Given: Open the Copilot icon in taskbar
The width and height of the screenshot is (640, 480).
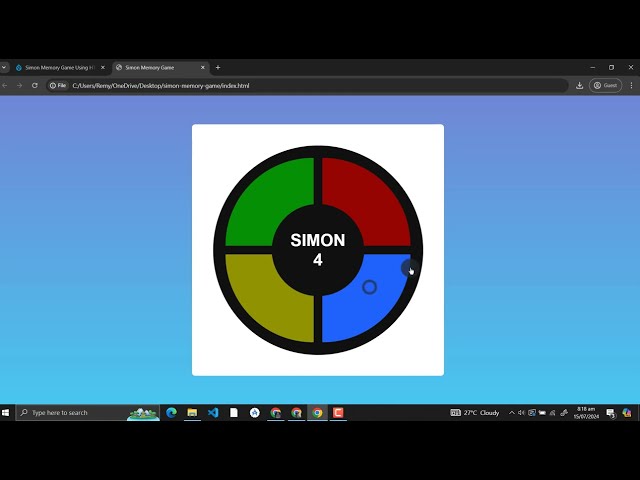Looking at the screenshot, I should pyautogui.click(x=627, y=413).
